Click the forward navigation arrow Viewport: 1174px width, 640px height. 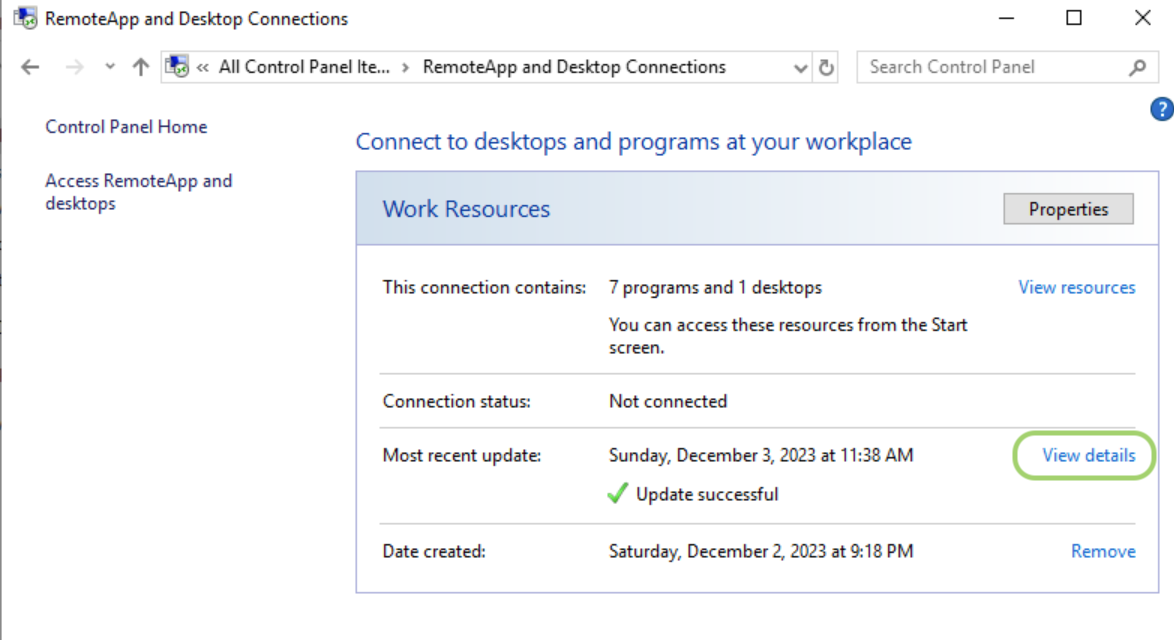[74, 67]
